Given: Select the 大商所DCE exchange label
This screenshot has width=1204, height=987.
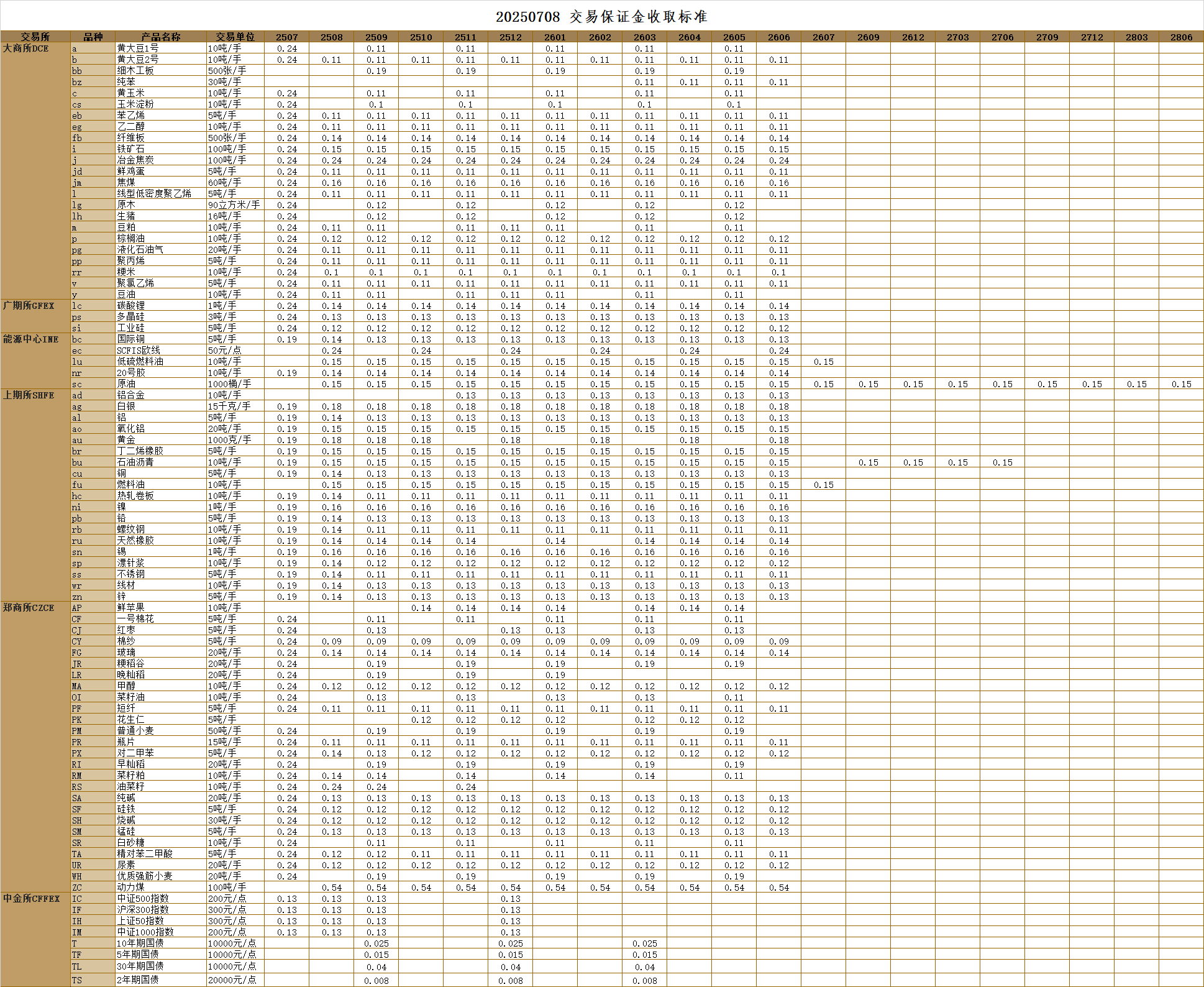Looking at the screenshot, I should tap(25, 48).
